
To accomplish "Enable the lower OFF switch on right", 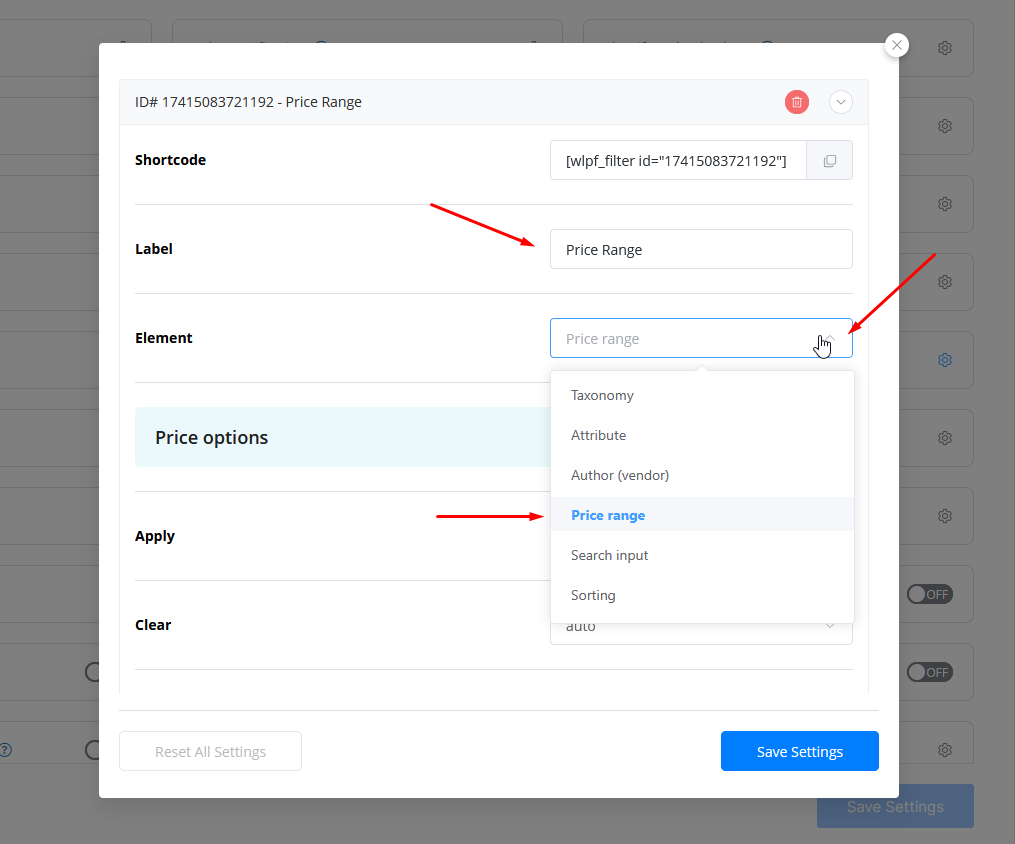I will coord(929,672).
